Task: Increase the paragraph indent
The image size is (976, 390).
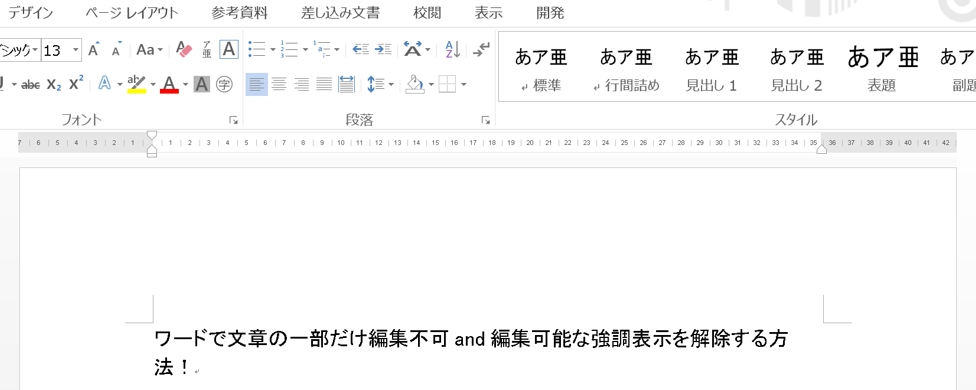Action: [383, 49]
